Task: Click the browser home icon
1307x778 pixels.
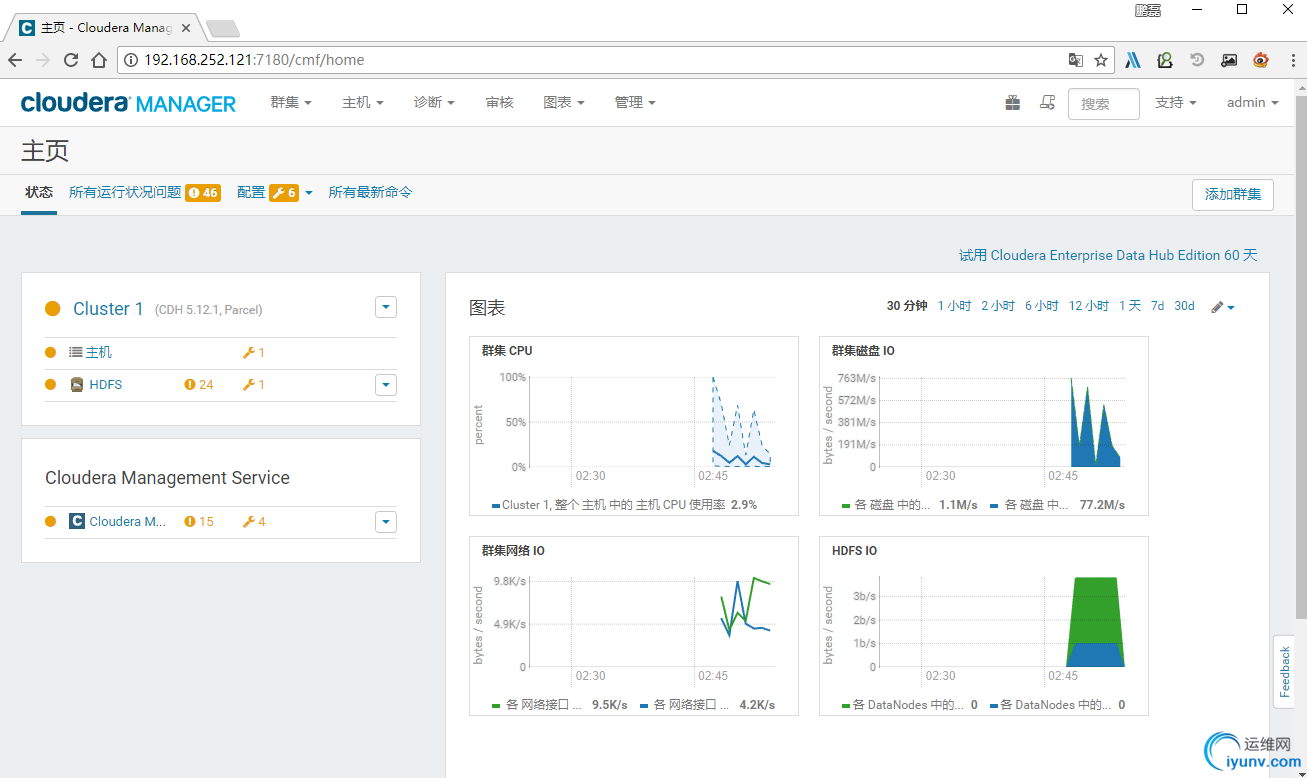Action: [x=99, y=60]
